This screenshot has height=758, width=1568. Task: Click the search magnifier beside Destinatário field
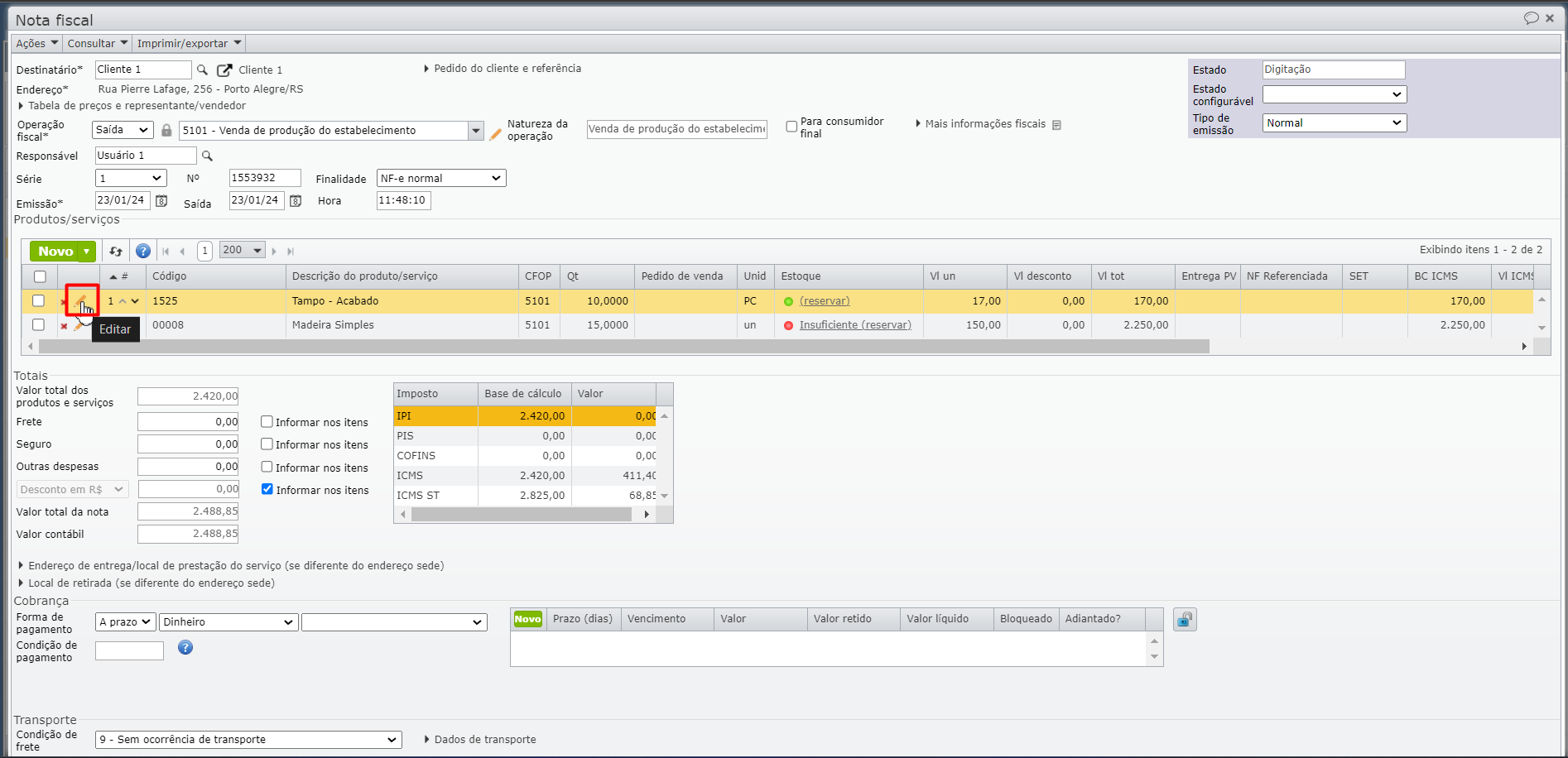tap(202, 70)
